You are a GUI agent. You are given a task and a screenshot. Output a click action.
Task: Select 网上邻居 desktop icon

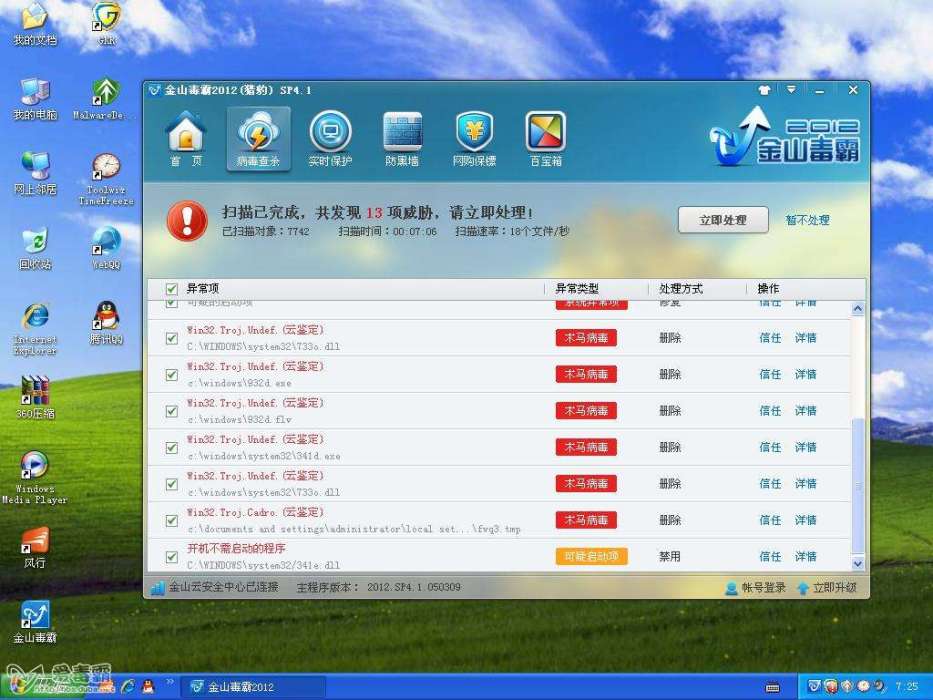[35, 173]
